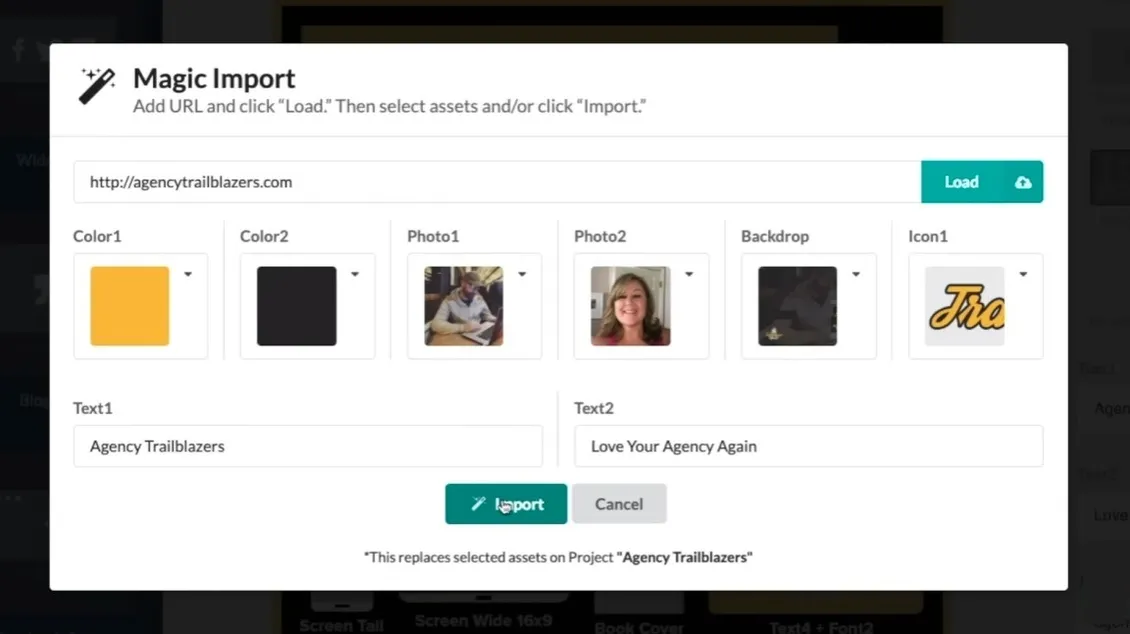Open the Icon1 dropdown arrow
The height and width of the screenshot is (634, 1130).
(1023, 274)
